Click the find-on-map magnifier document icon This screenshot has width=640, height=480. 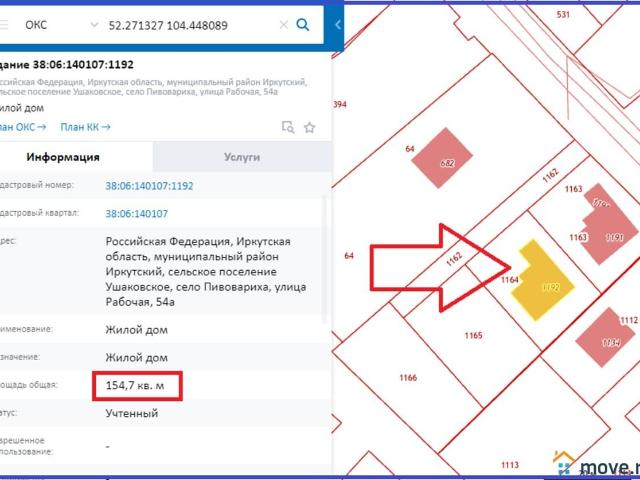click(x=288, y=127)
